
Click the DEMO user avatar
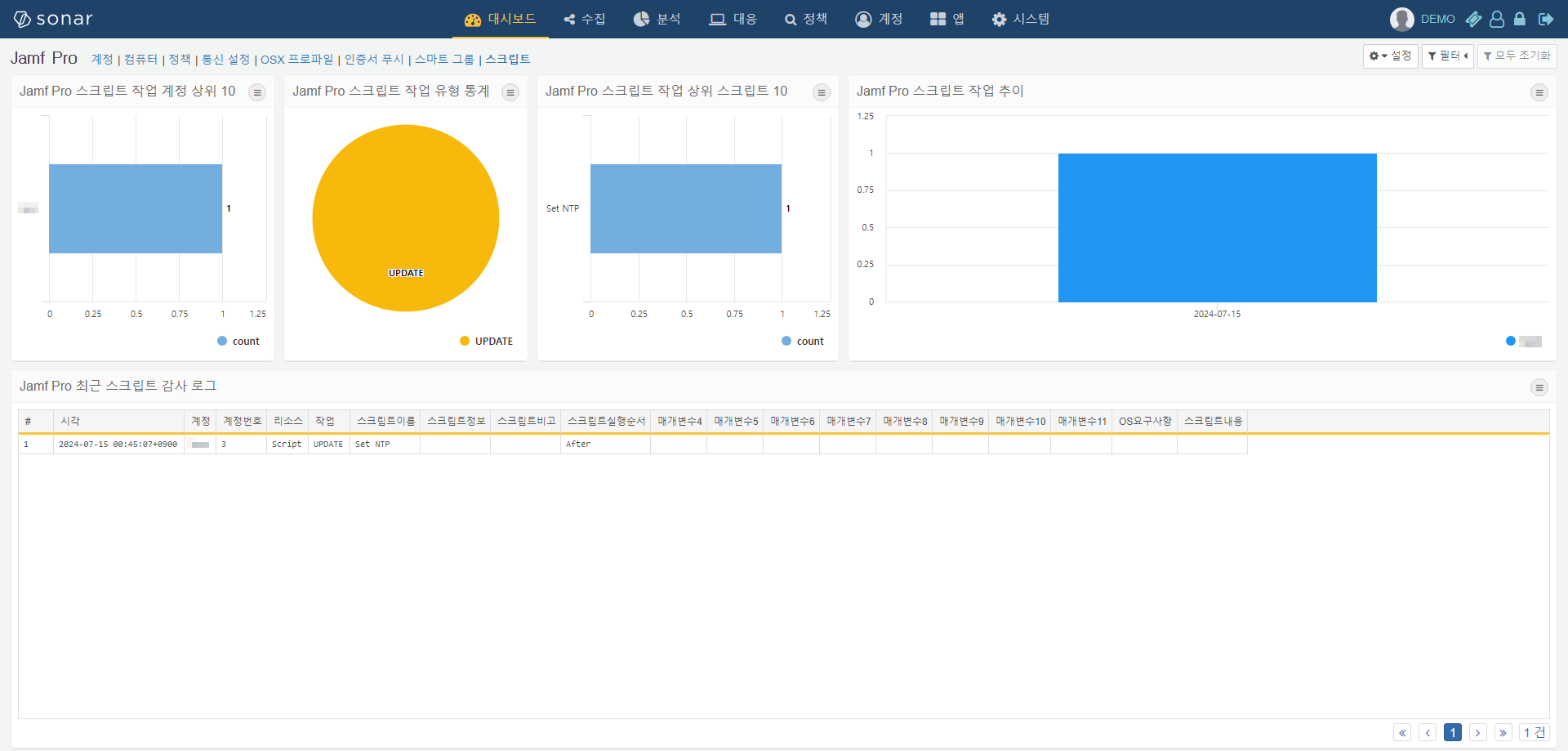pos(1401,19)
